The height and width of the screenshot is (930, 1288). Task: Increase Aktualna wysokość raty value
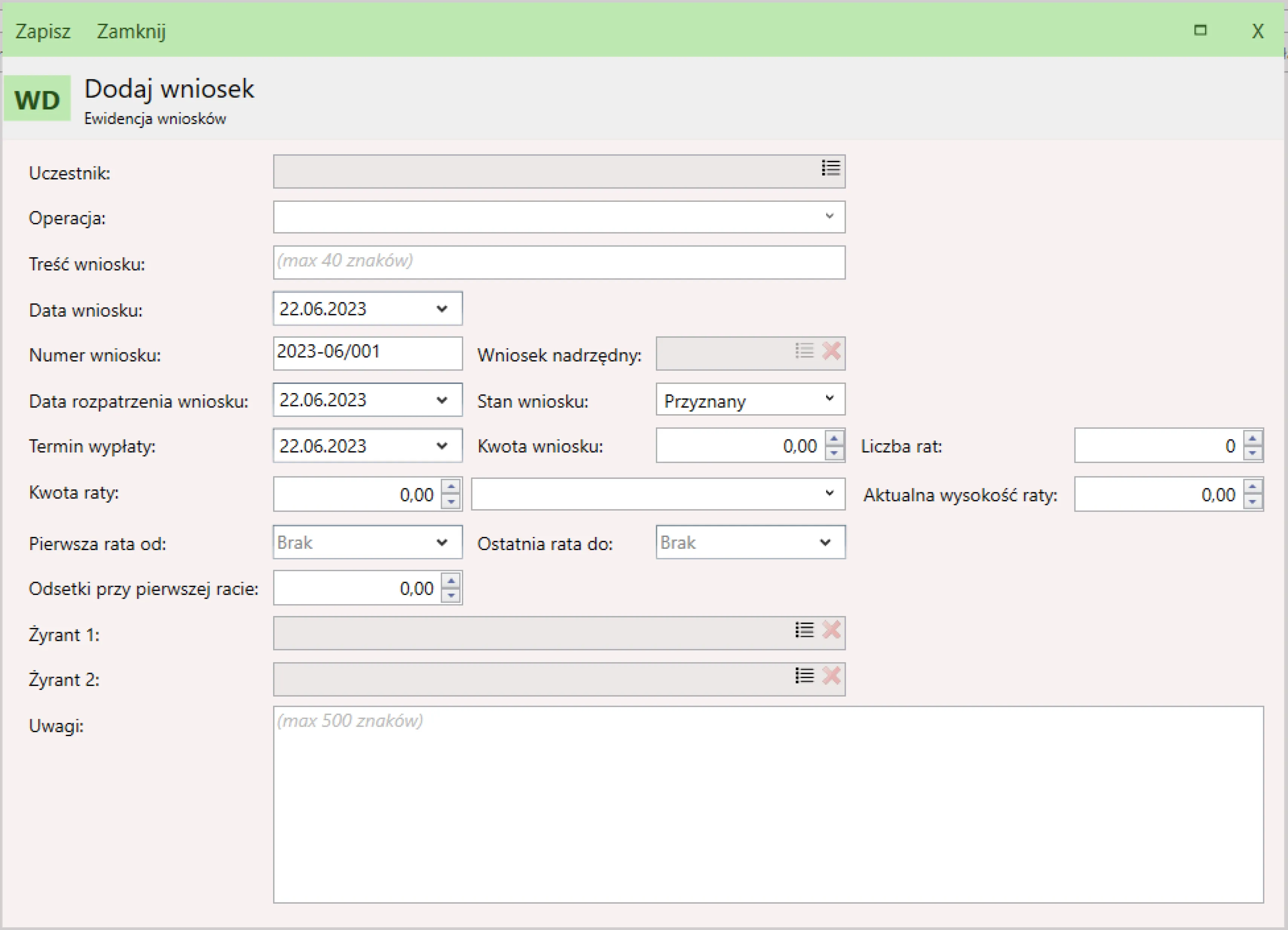click(1253, 486)
